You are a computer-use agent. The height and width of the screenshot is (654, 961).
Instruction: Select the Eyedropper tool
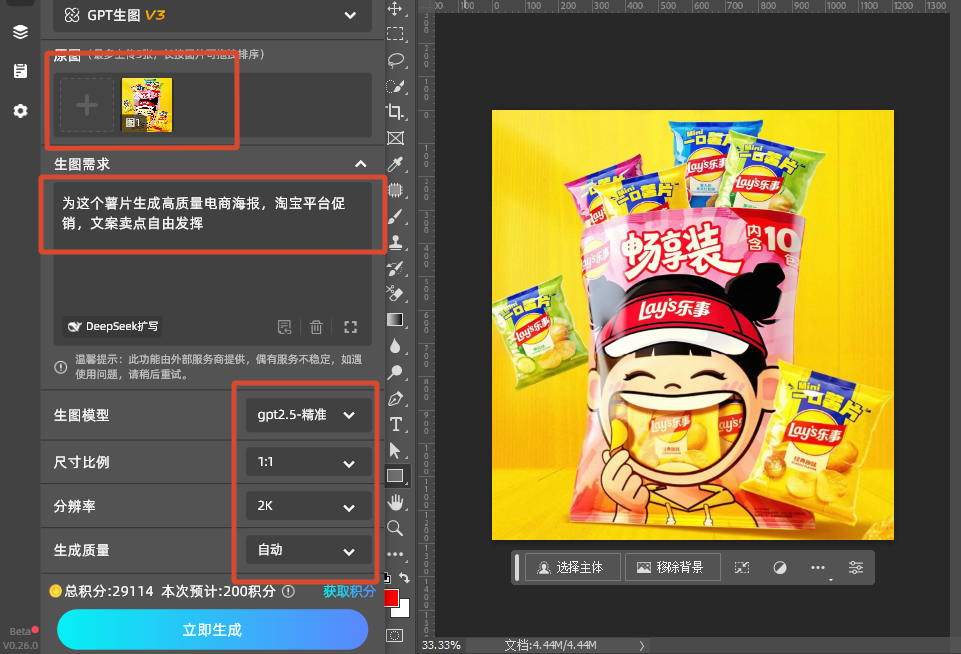395,164
